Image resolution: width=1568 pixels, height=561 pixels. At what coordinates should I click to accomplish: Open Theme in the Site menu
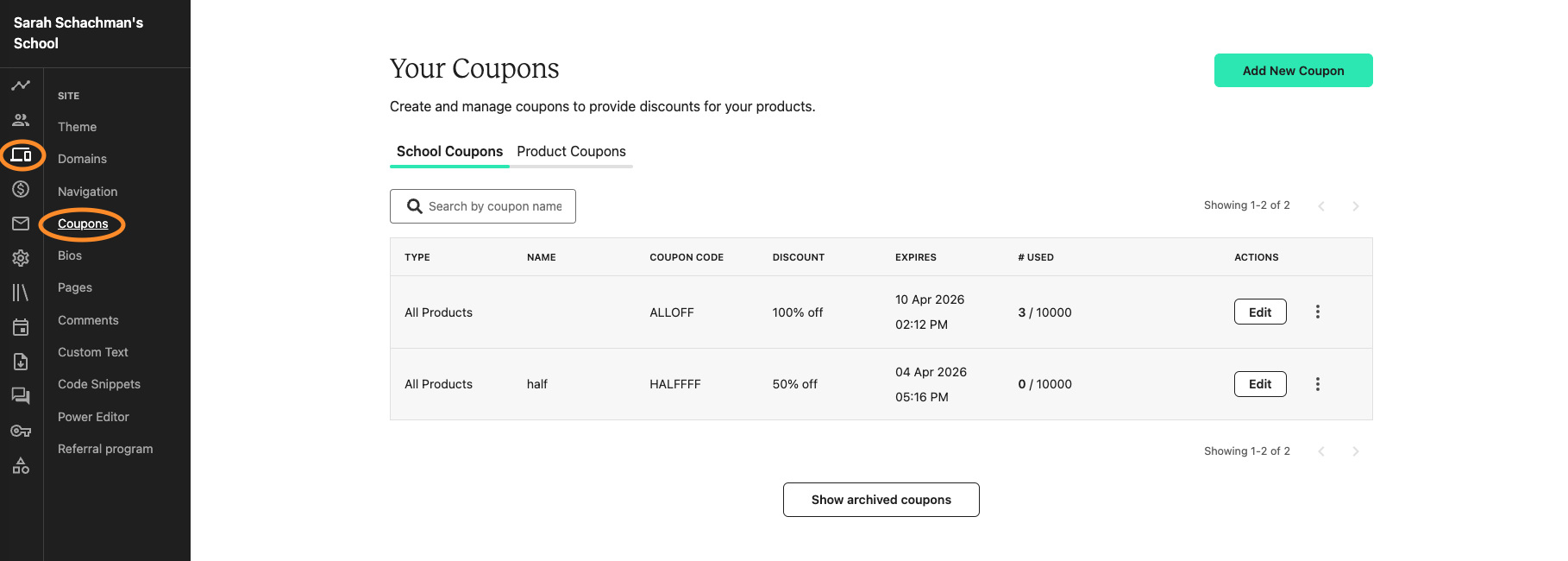(x=77, y=127)
